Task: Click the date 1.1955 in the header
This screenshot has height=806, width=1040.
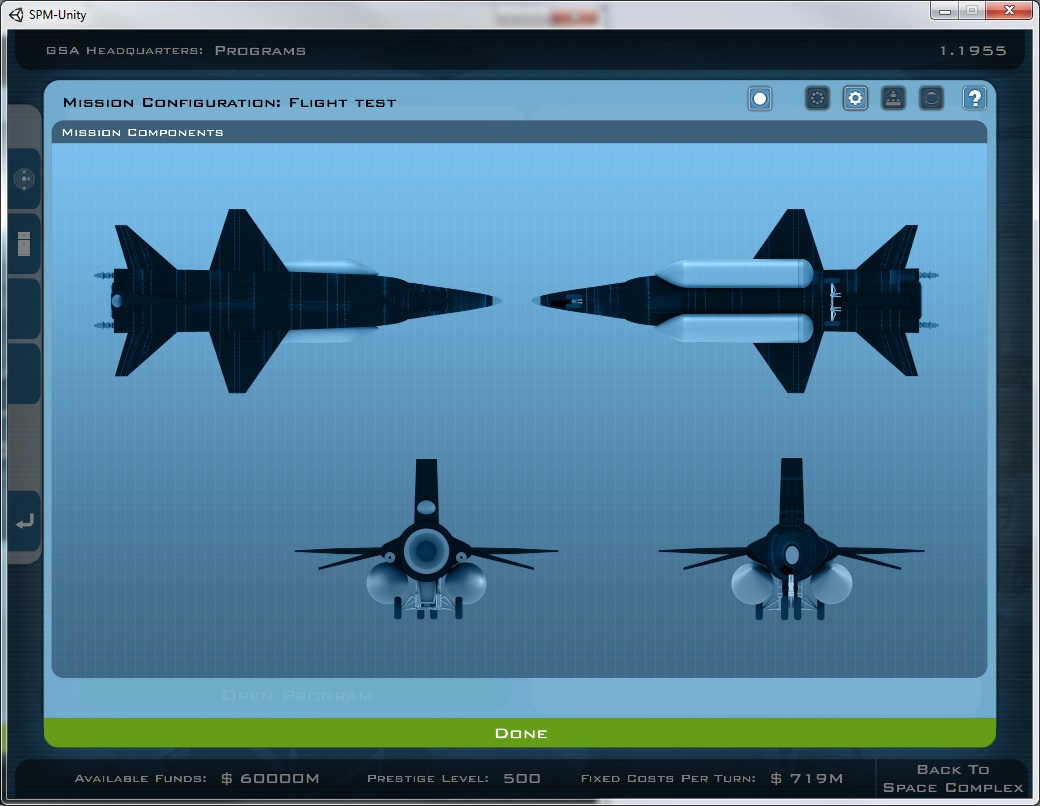Action: pos(973,50)
